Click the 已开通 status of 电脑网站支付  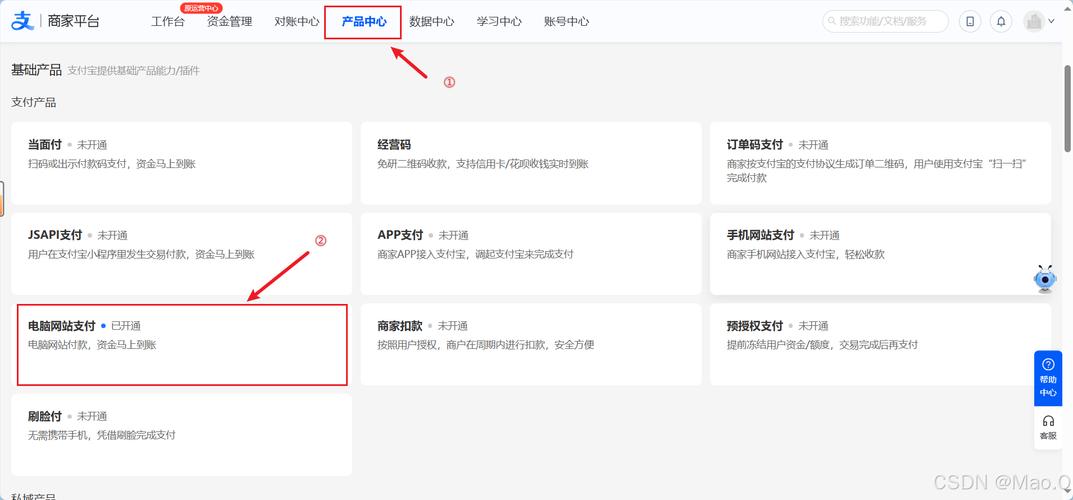[126, 326]
